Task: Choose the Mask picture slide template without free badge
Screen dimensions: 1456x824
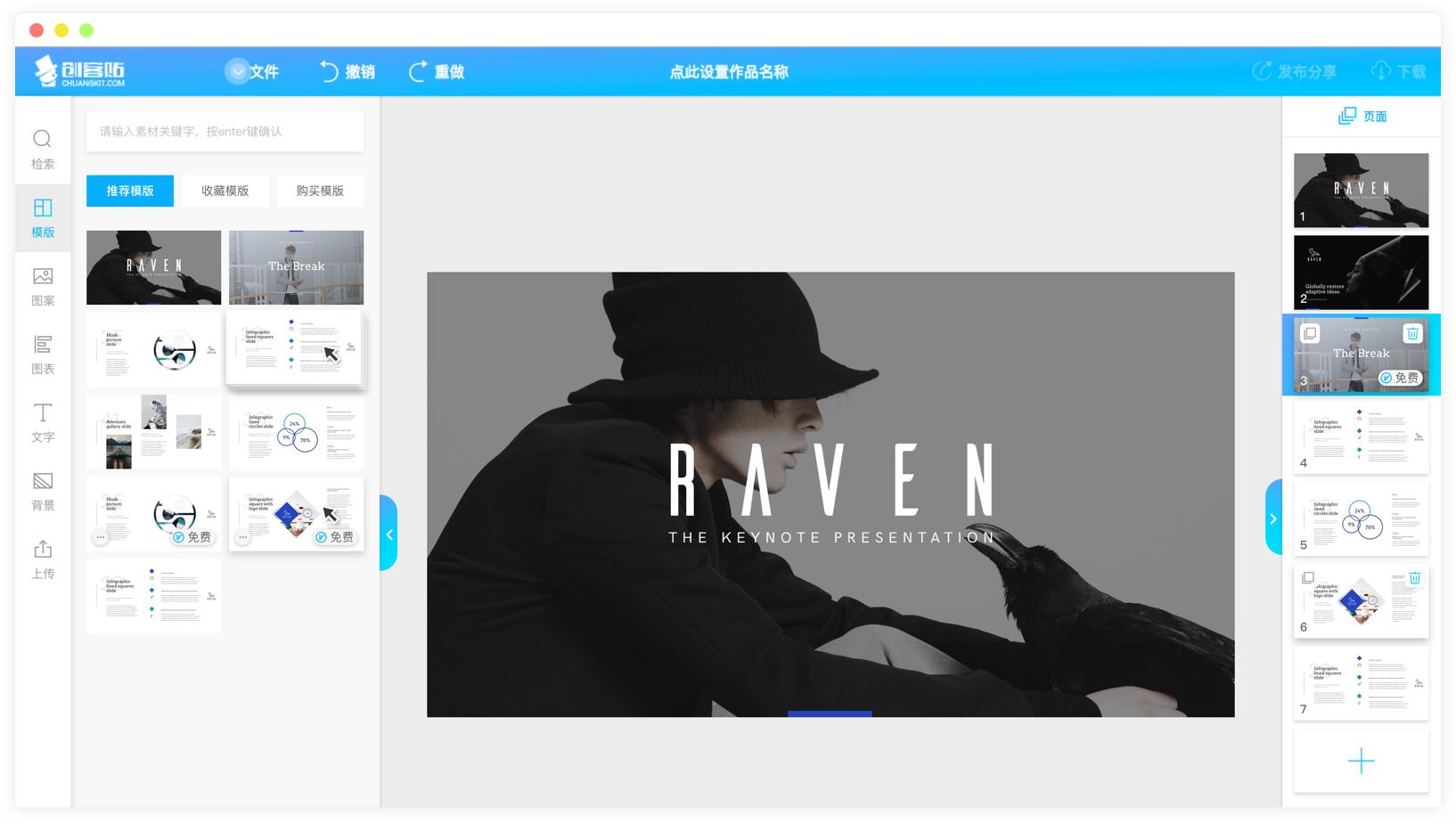Action: click(x=153, y=349)
